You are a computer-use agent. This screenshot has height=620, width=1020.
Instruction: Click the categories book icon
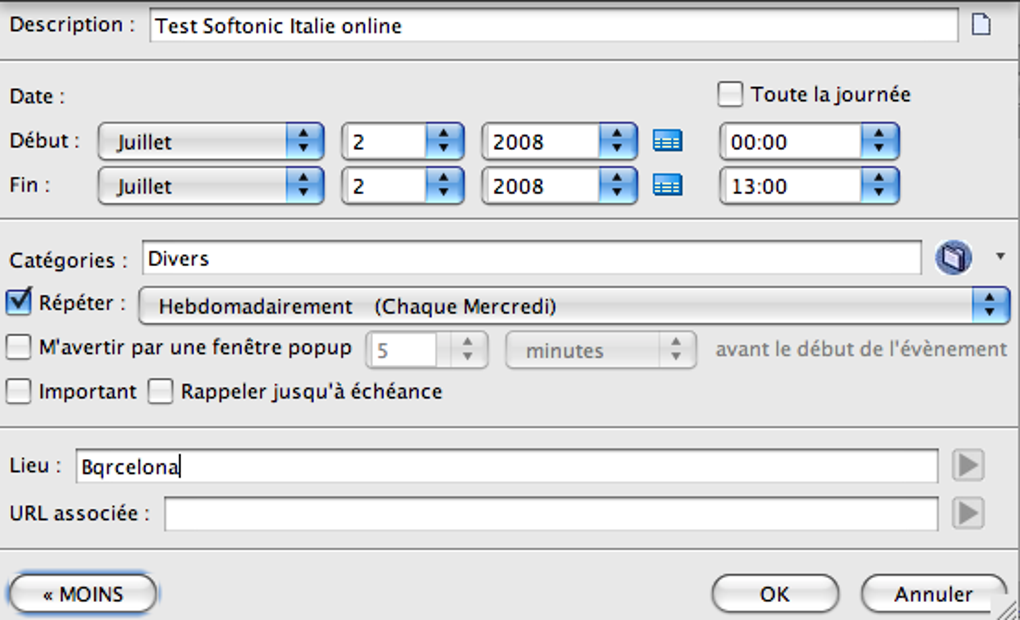click(953, 259)
